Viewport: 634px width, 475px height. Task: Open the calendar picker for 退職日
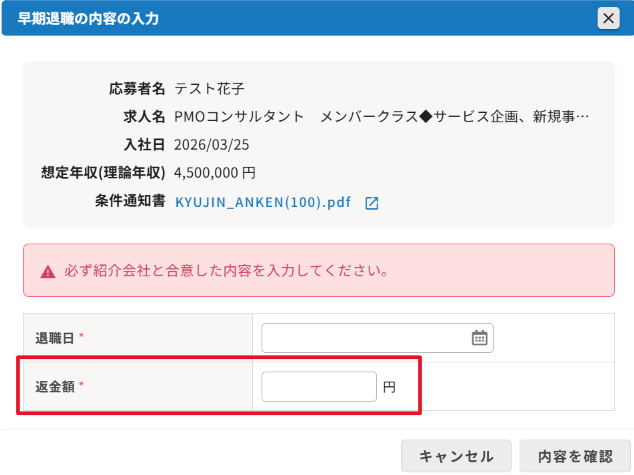point(479,338)
